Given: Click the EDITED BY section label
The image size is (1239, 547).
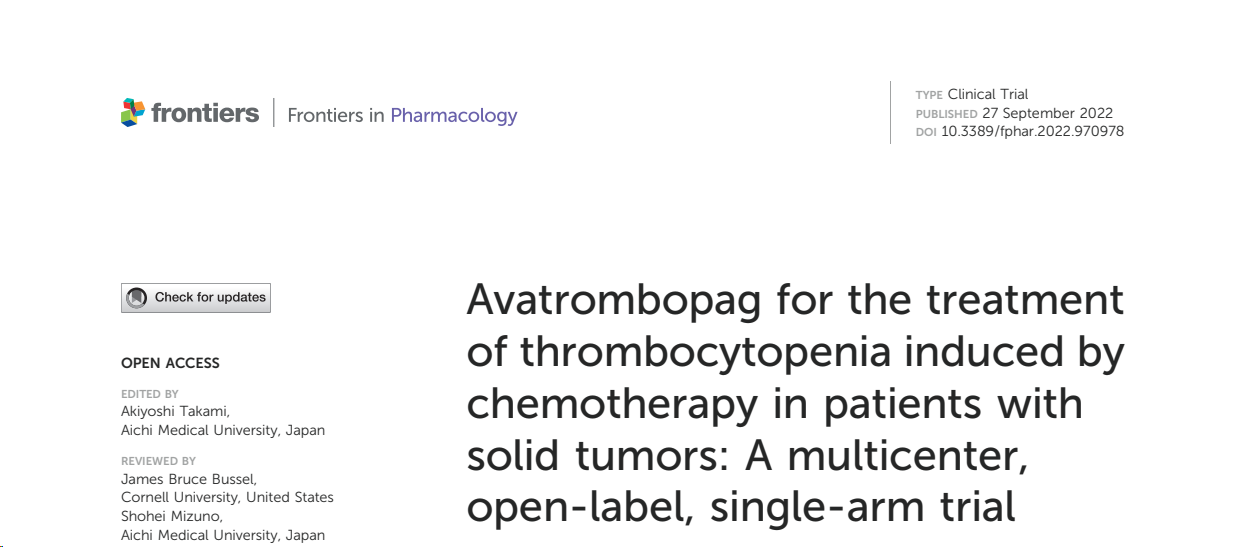Looking at the screenshot, I should (150, 394).
